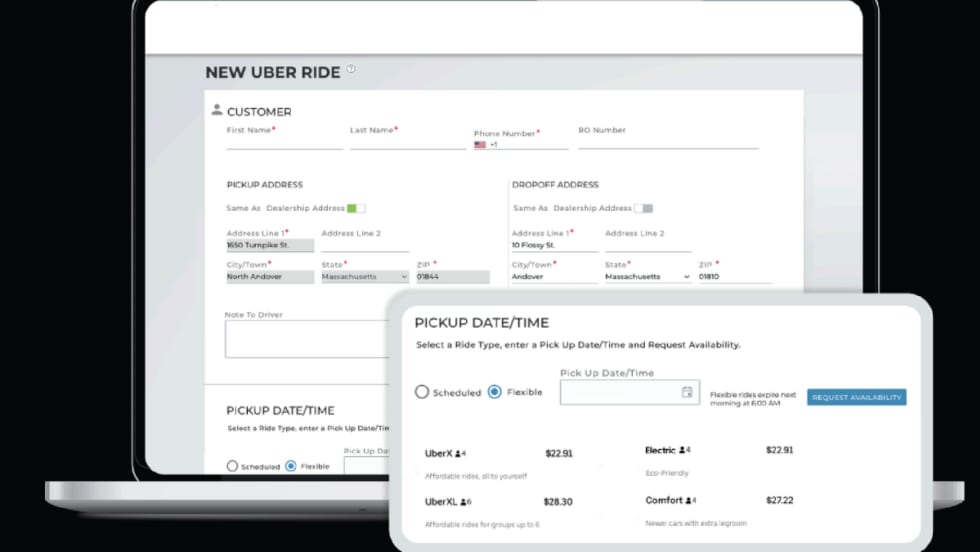This screenshot has height=552, width=980.
Task: Click the 'Eco-Friendly' description text
Action: 667,473
